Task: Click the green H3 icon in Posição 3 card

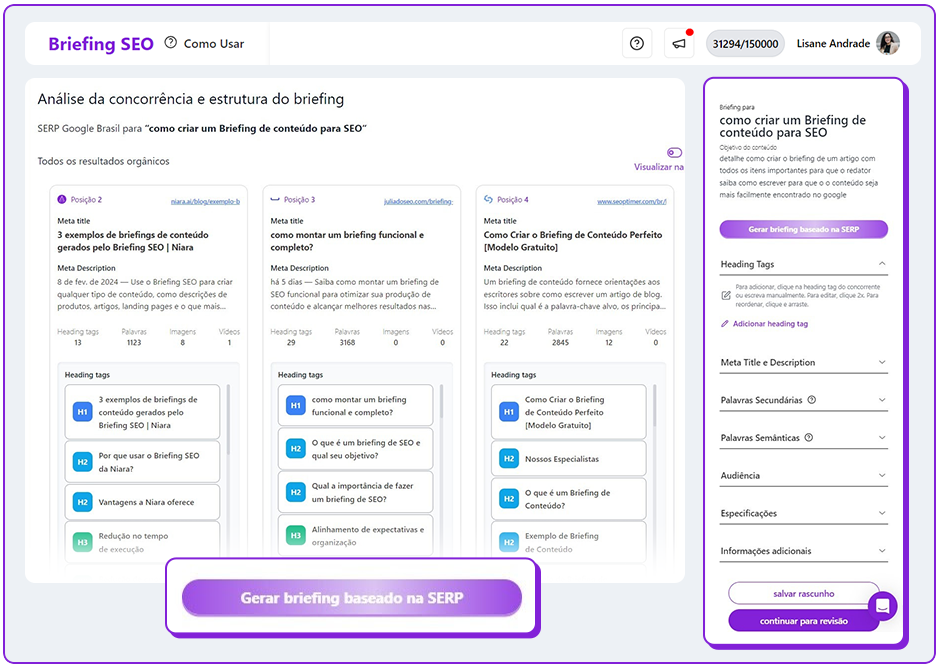Action: (x=295, y=537)
